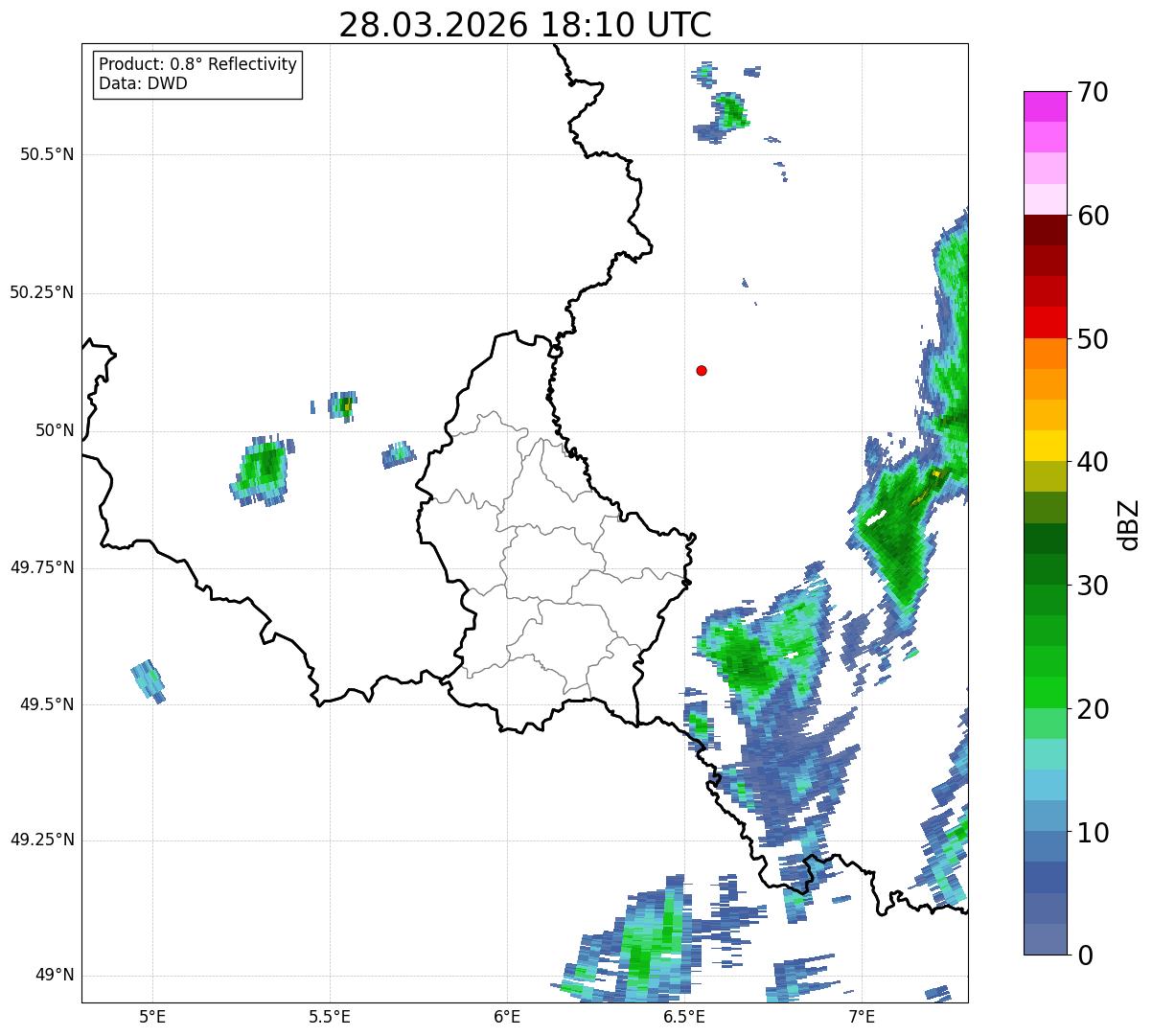Click the 6°E longitude label
Screen dimensions: 1152x1036
507,1016
